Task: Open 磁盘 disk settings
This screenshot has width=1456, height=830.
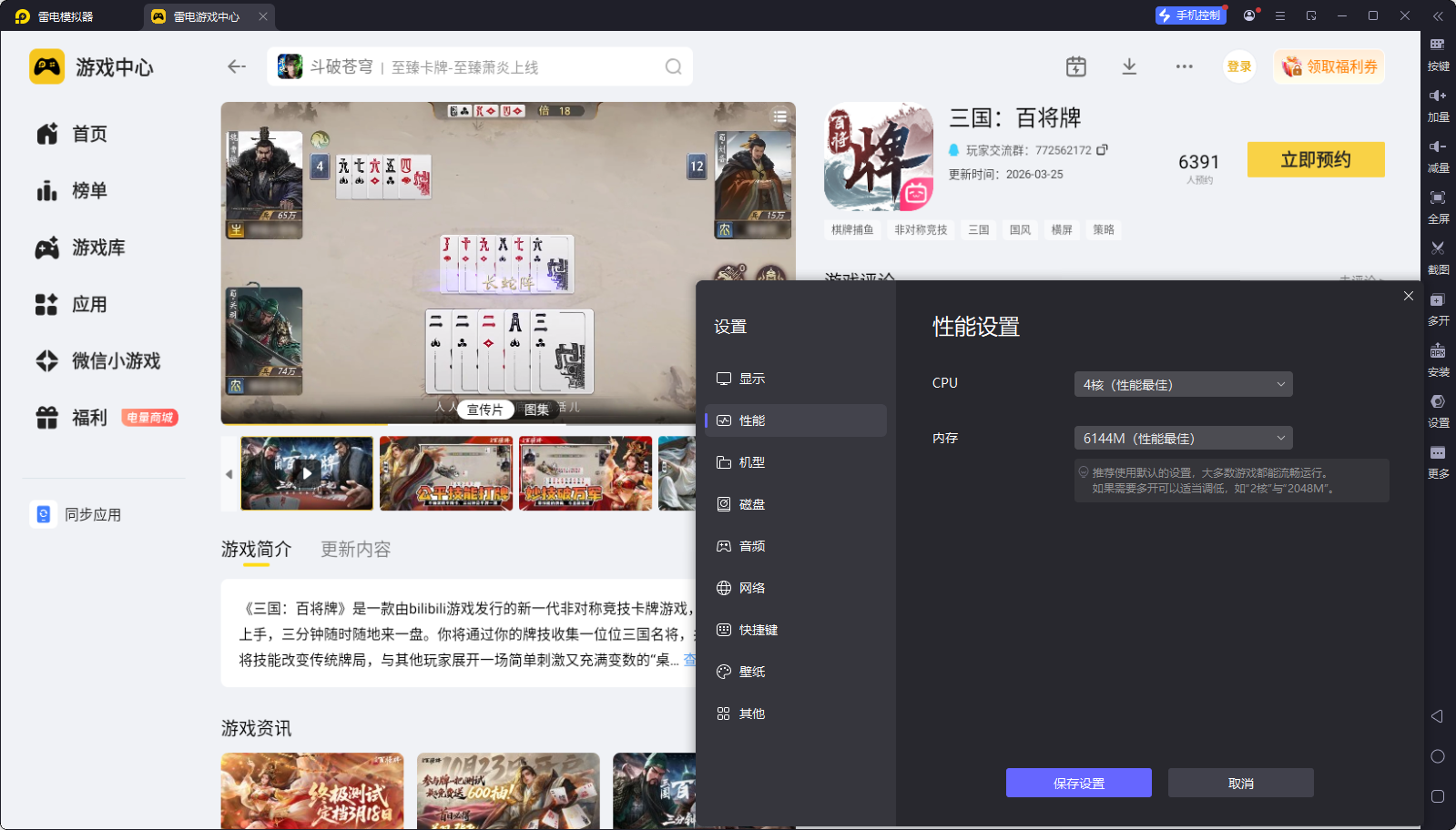Action: click(796, 504)
